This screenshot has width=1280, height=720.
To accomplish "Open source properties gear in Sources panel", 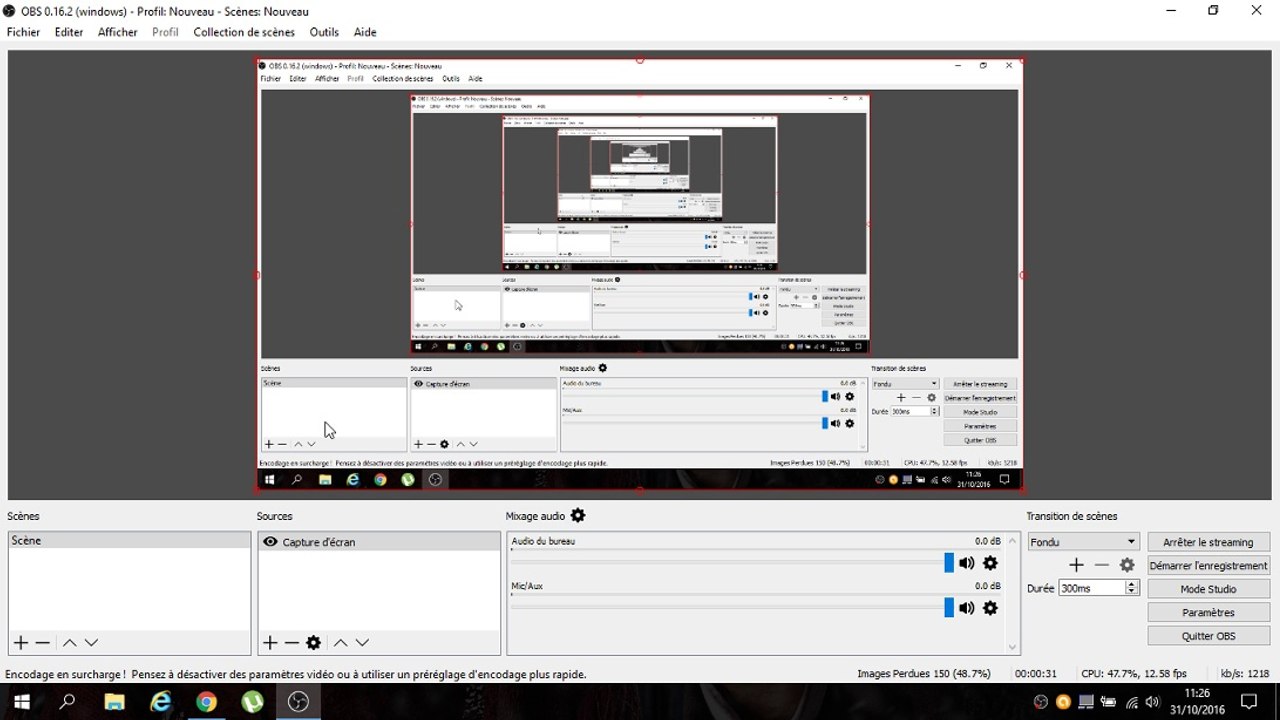I will click(x=314, y=643).
